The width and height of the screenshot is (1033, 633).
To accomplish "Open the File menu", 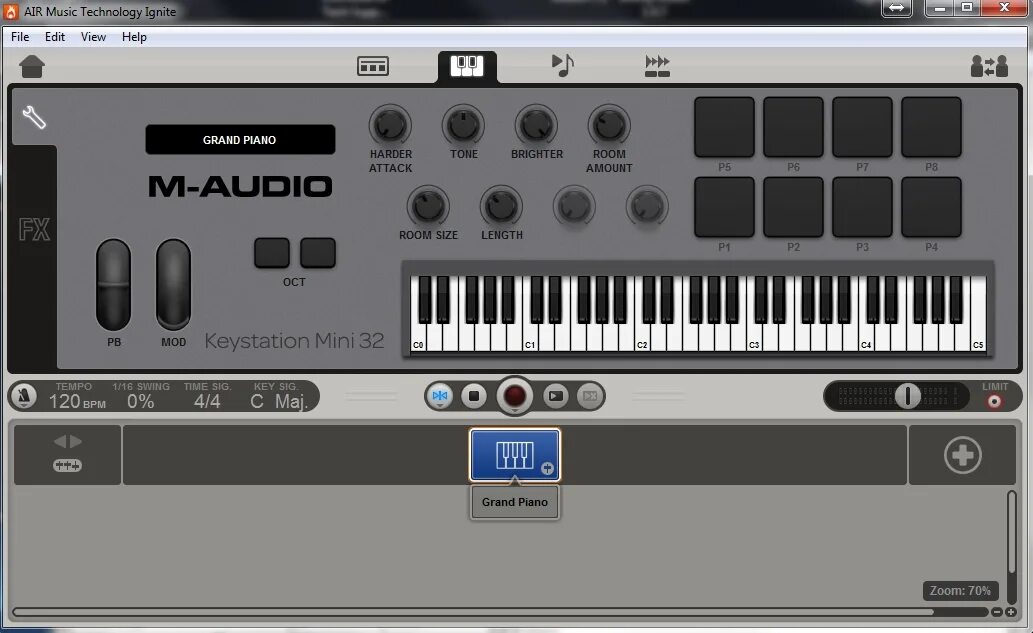I will click(x=20, y=37).
